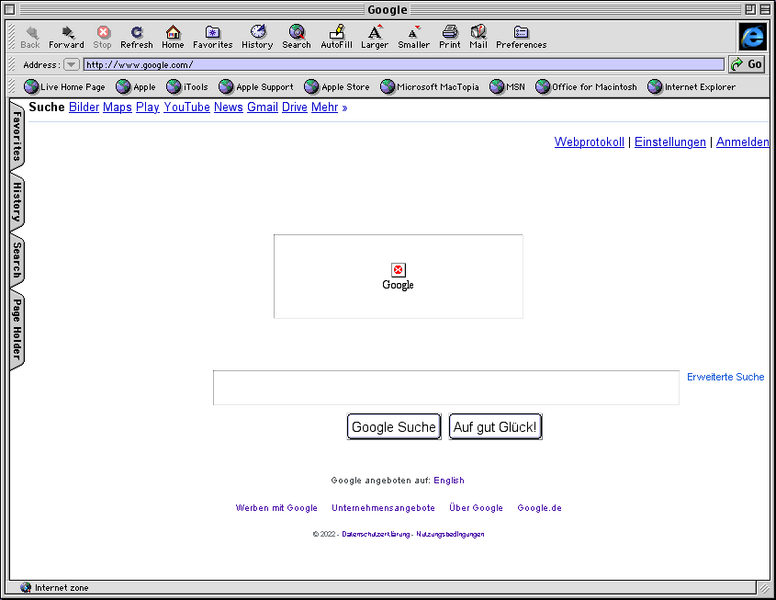Click the Forward arrow icon
Screen dimensions: 776x600
[68, 33]
